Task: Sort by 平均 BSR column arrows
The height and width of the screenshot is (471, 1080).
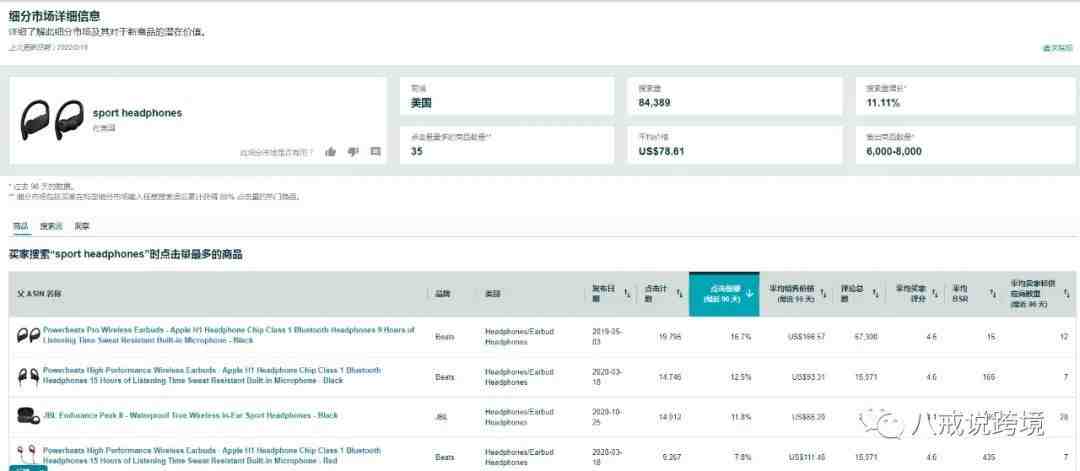Action: coord(993,294)
